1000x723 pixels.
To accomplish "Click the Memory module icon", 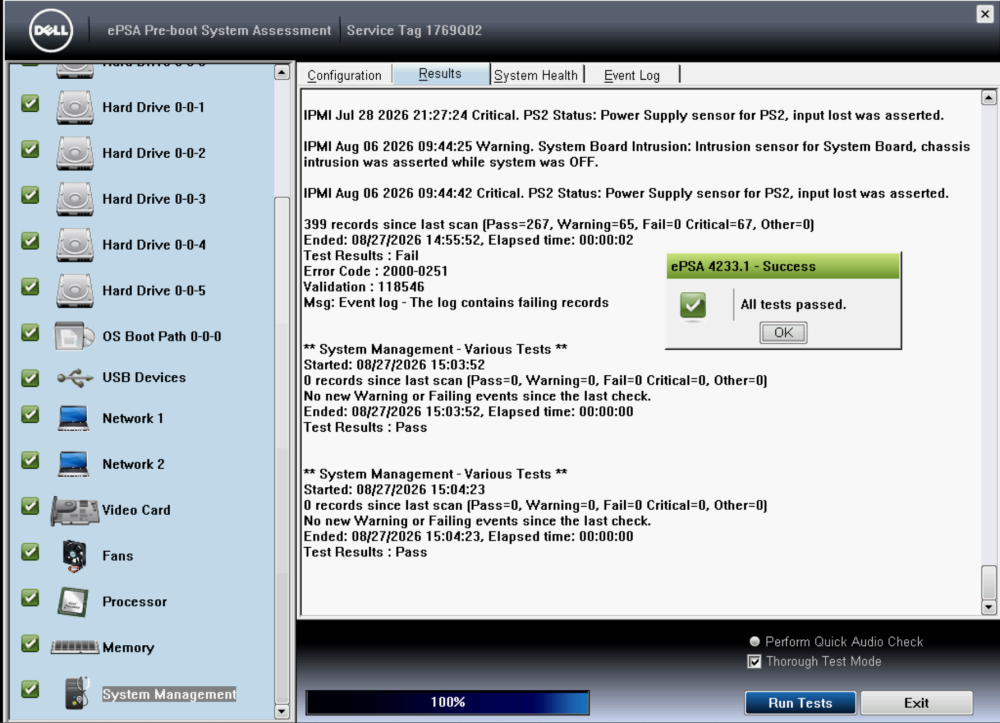I will (x=75, y=647).
